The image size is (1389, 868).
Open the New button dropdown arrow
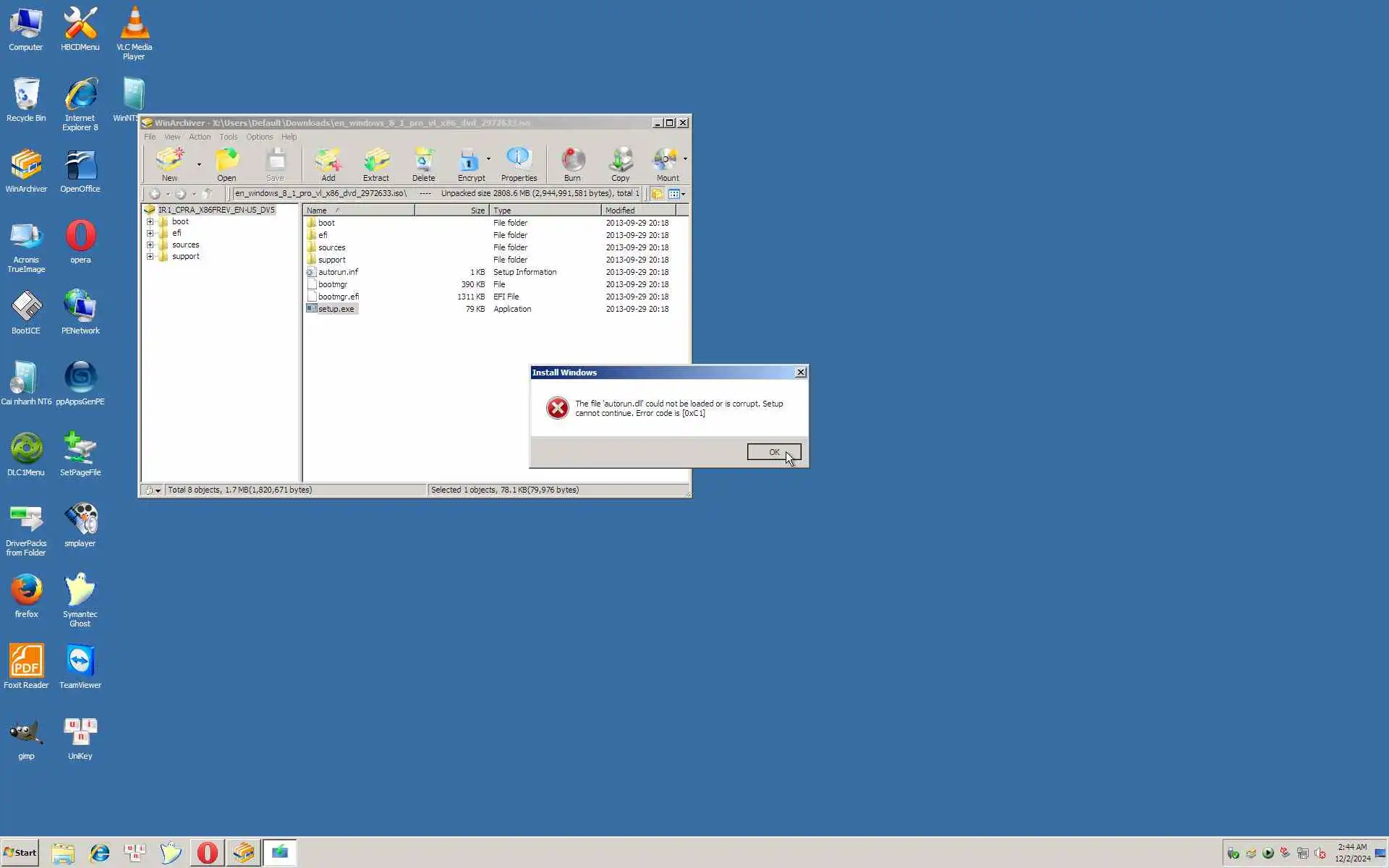(199, 164)
